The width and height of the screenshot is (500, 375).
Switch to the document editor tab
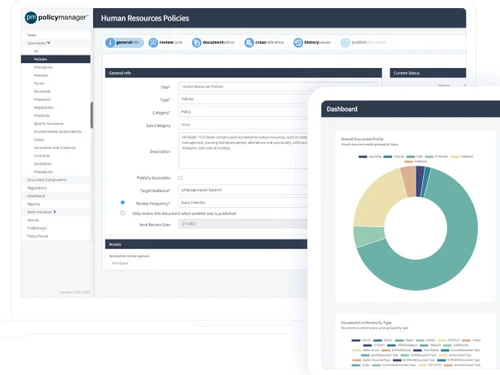point(214,42)
